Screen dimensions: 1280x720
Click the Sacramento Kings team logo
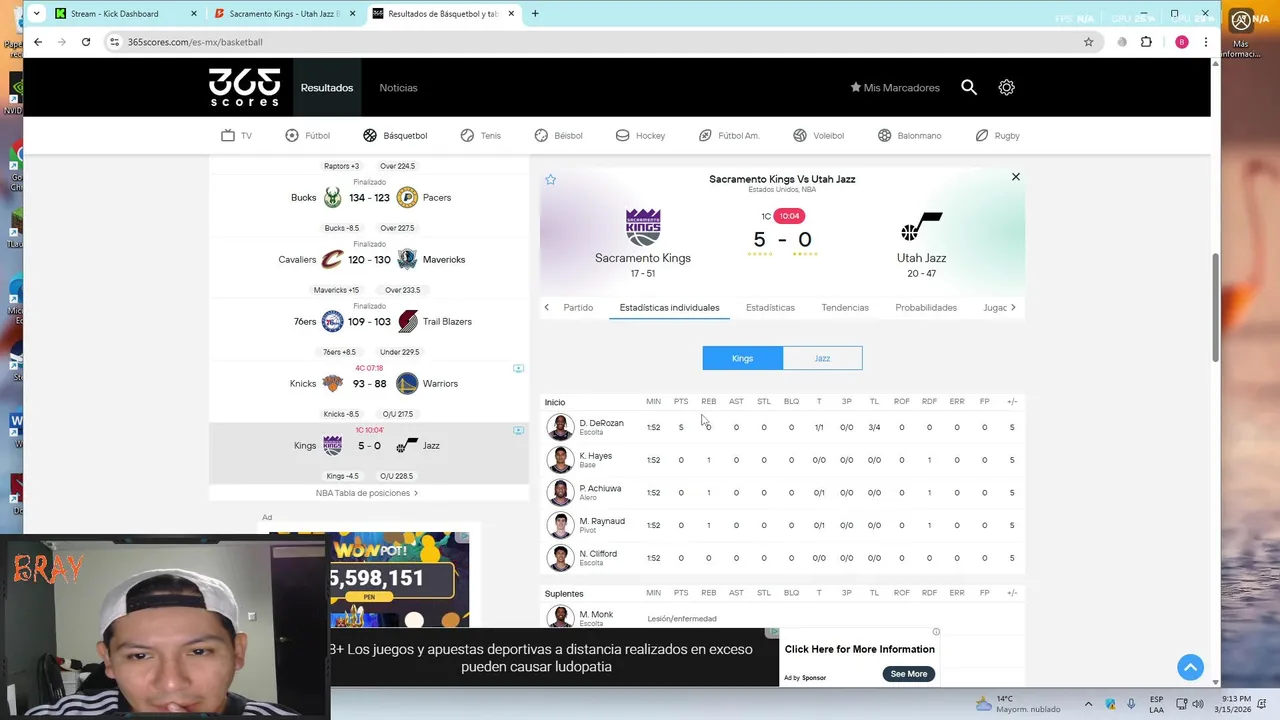click(643, 227)
